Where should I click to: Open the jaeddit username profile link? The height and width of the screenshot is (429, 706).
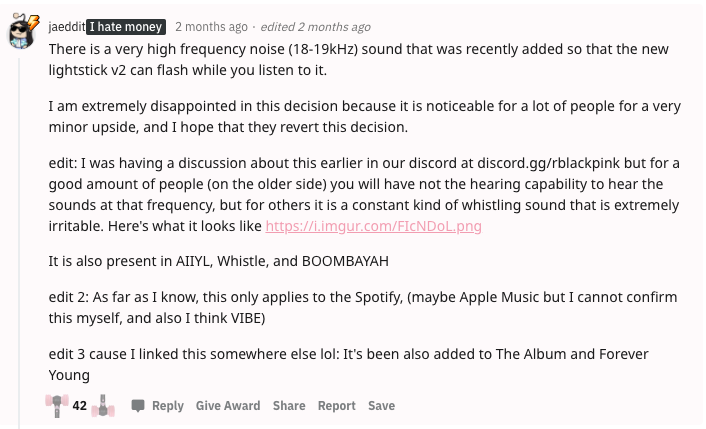click(x=66, y=27)
